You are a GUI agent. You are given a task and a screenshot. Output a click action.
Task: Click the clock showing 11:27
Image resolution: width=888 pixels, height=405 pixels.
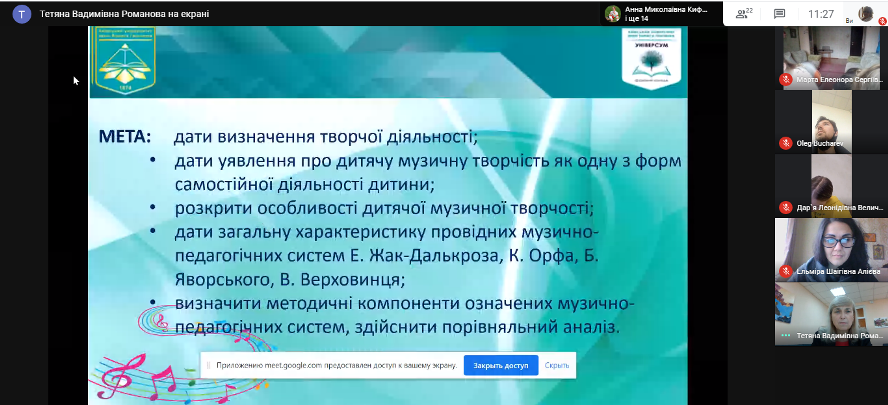click(821, 14)
